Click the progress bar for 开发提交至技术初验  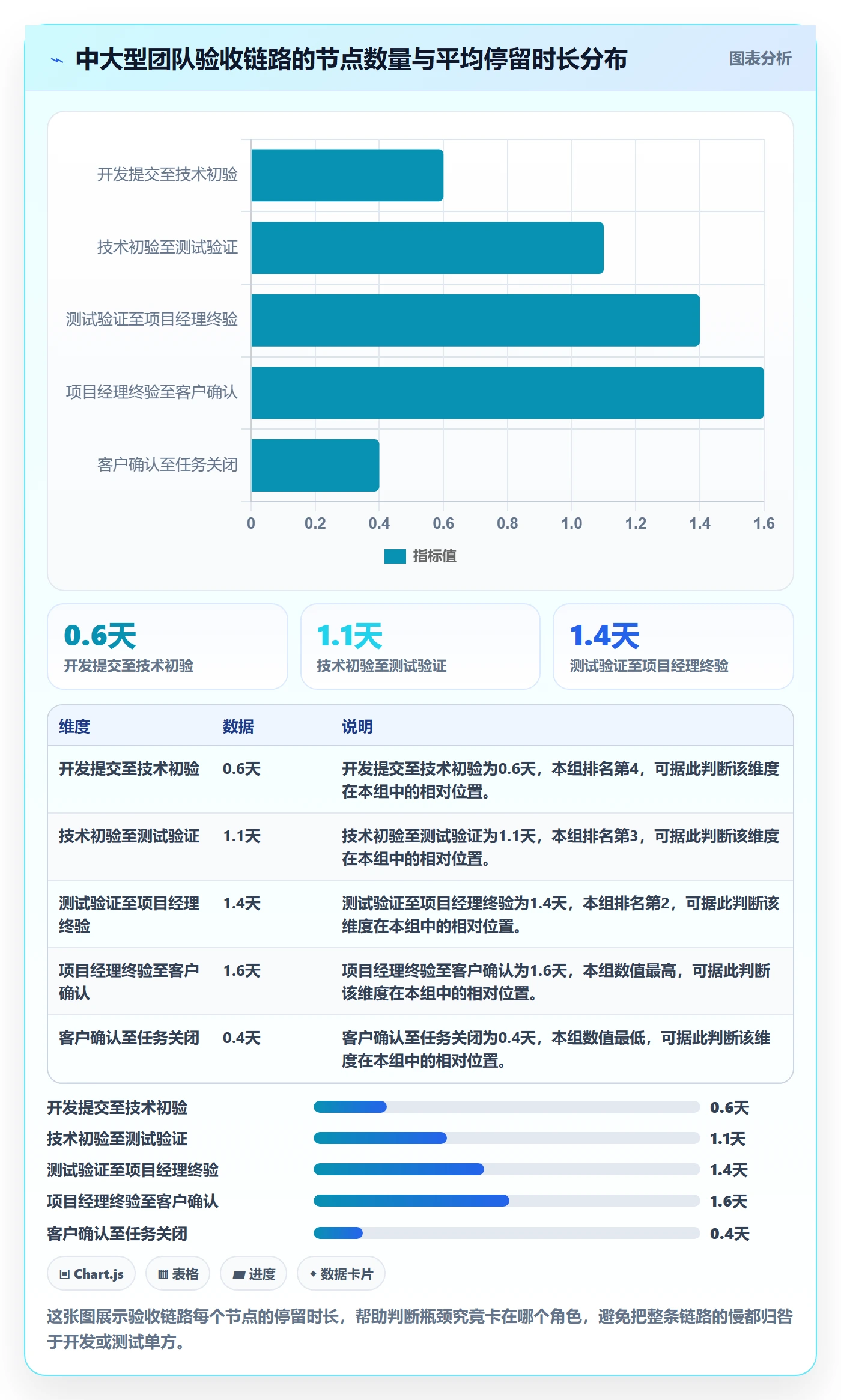point(506,1107)
